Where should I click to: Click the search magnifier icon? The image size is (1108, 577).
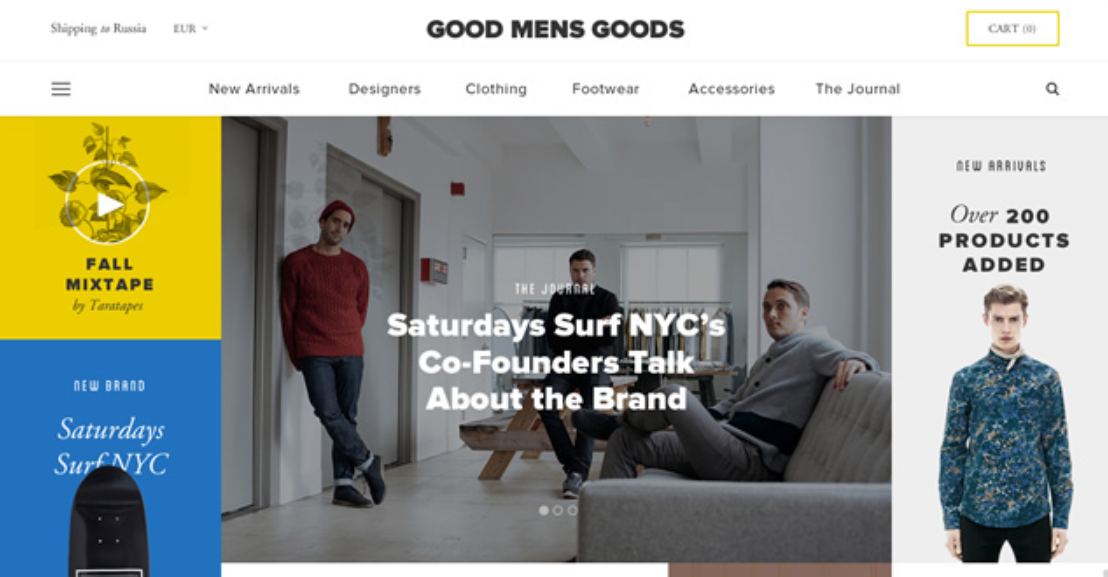click(x=1052, y=89)
